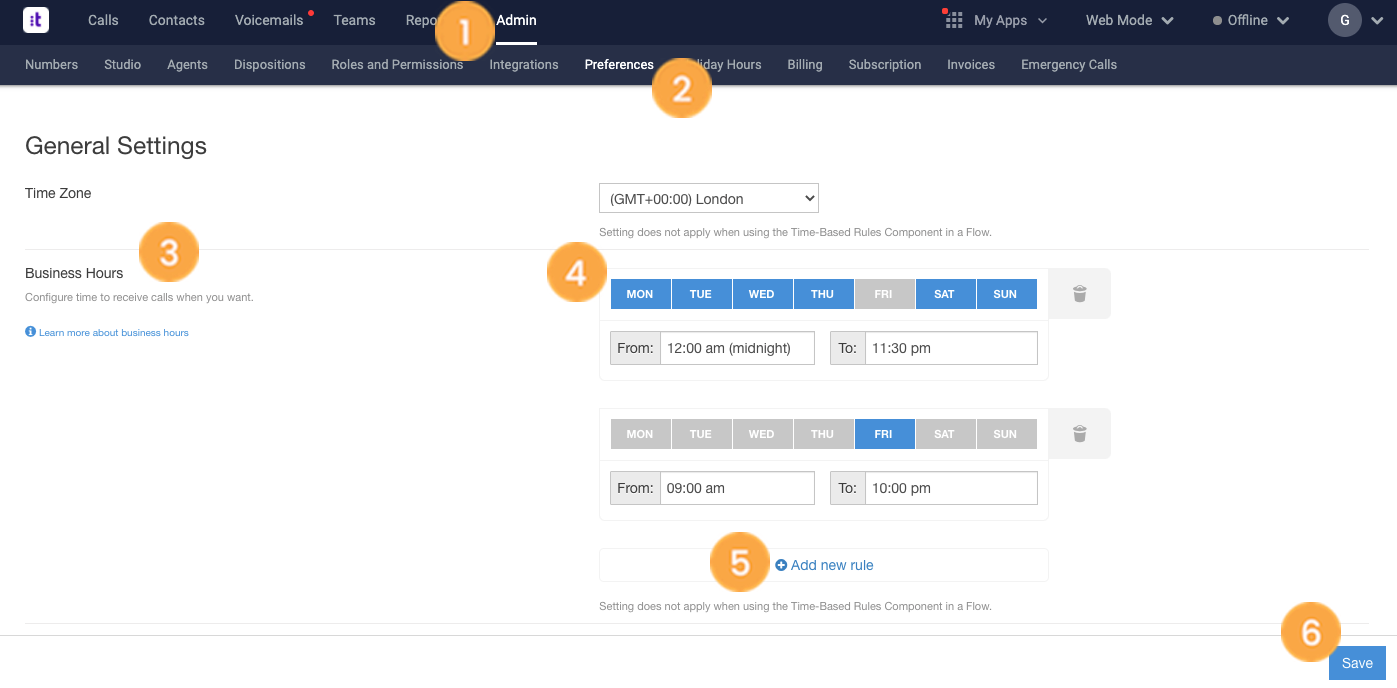
Task: Open the Contacts tab
Action: (176, 20)
